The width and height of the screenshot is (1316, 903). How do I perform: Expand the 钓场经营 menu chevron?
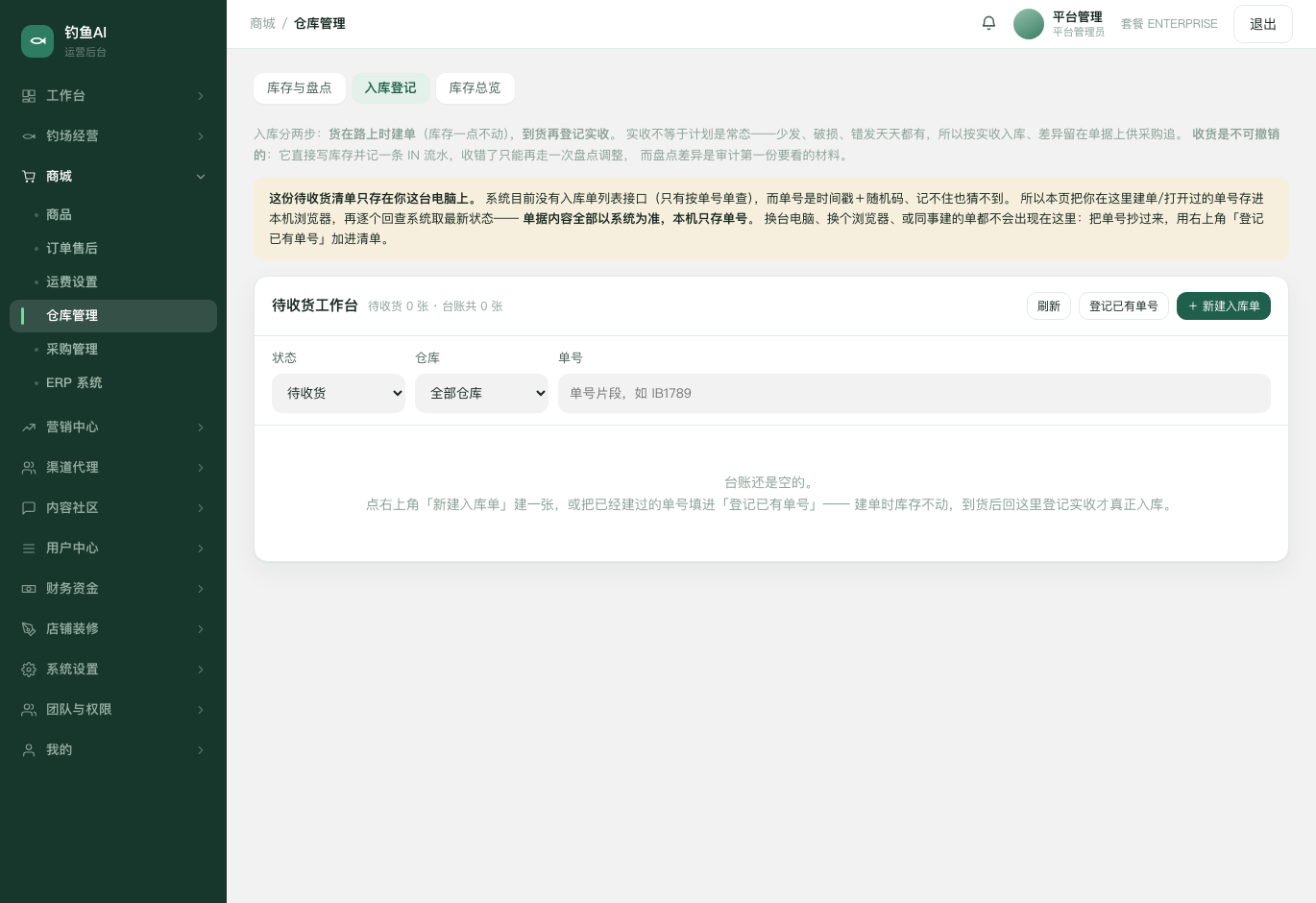(x=201, y=136)
